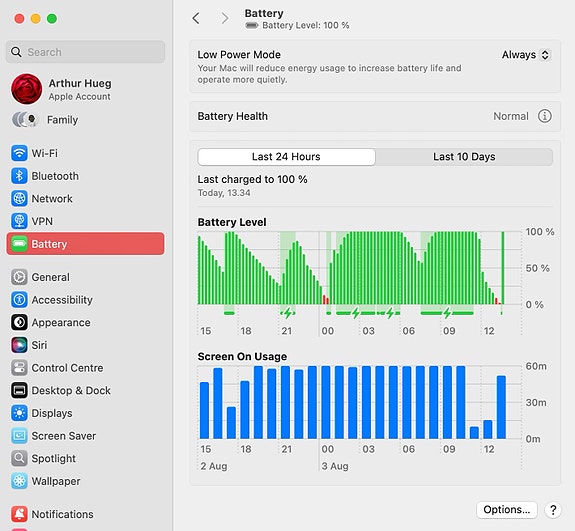Select the Displays sun icon

pyautogui.click(x=19, y=413)
